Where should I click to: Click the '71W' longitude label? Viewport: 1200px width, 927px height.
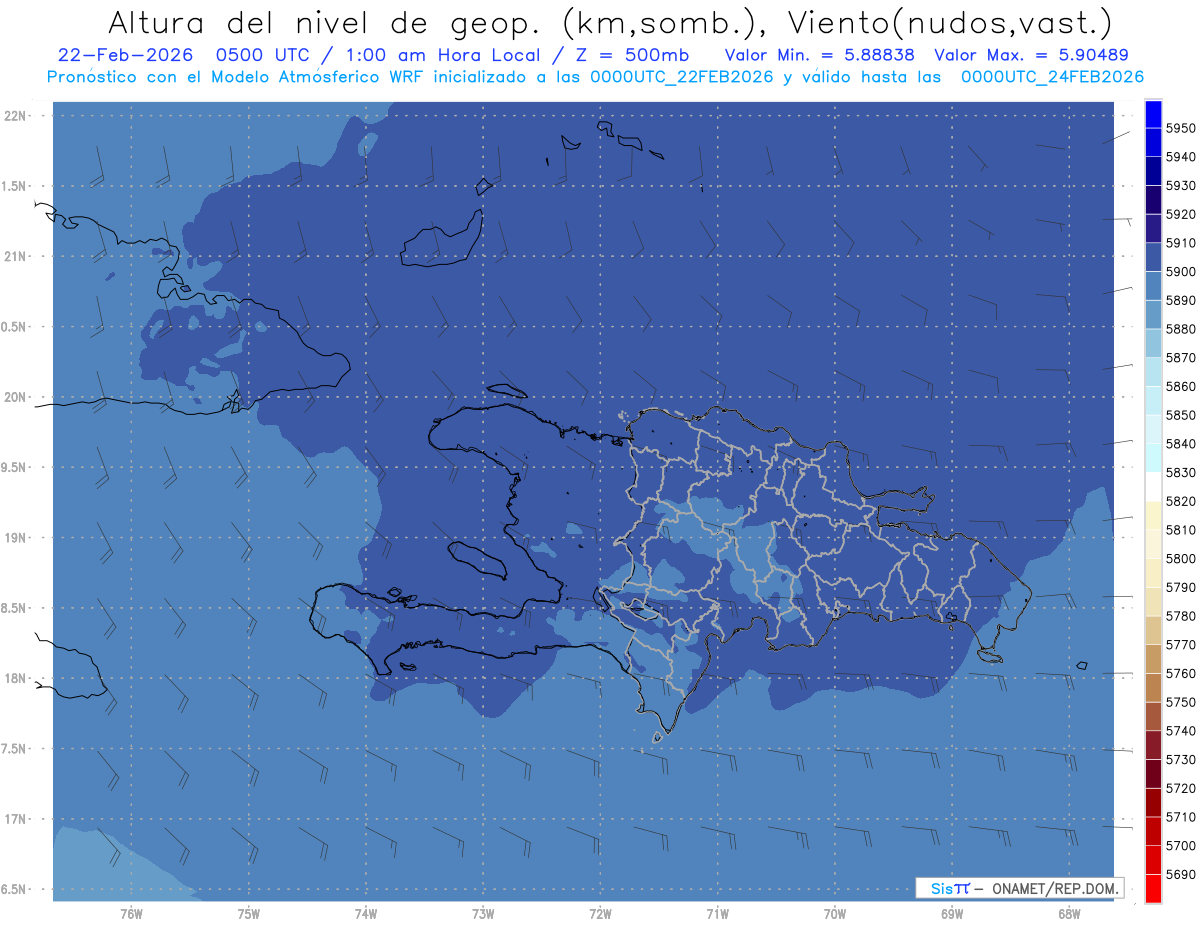717,914
